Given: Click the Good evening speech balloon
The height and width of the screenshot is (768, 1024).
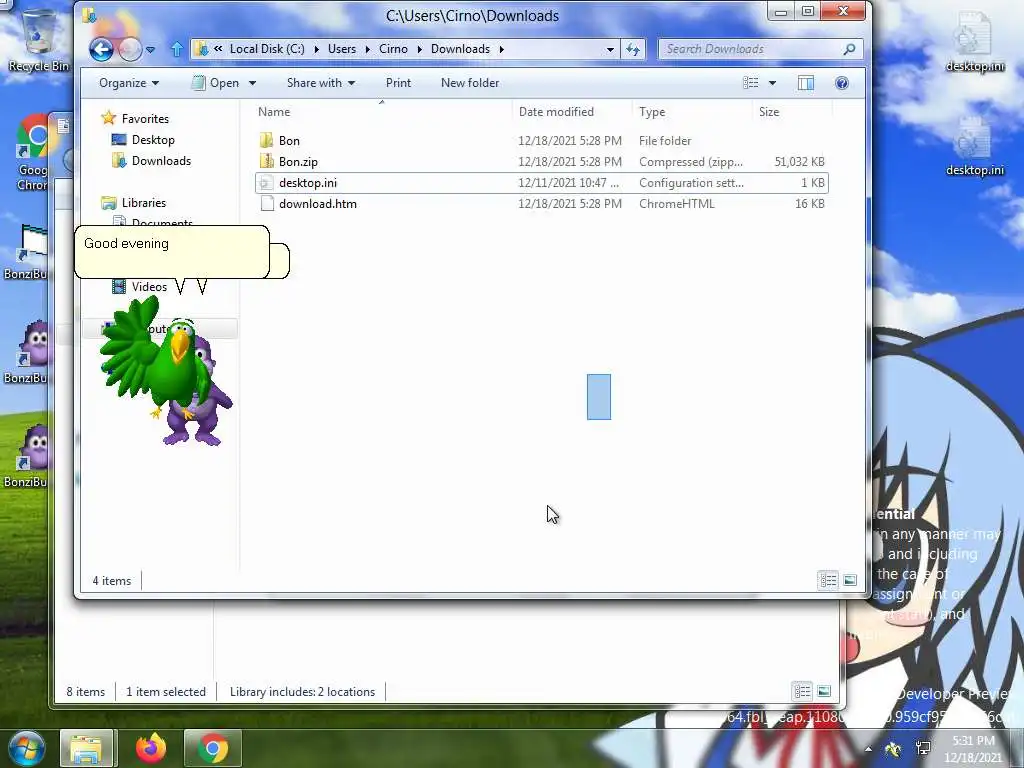Looking at the screenshot, I should 172,251.
